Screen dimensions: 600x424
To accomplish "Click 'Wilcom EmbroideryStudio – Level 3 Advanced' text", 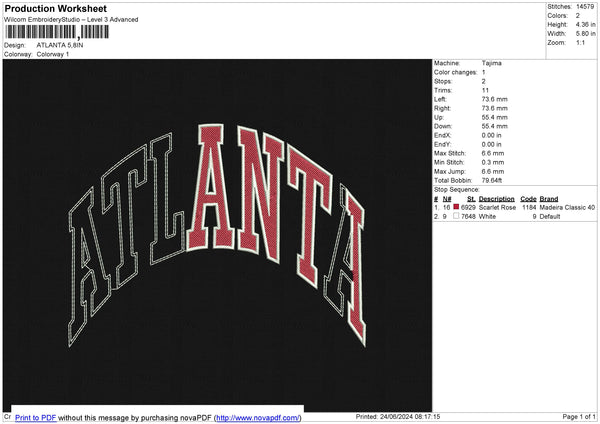I will [x=71, y=20].
